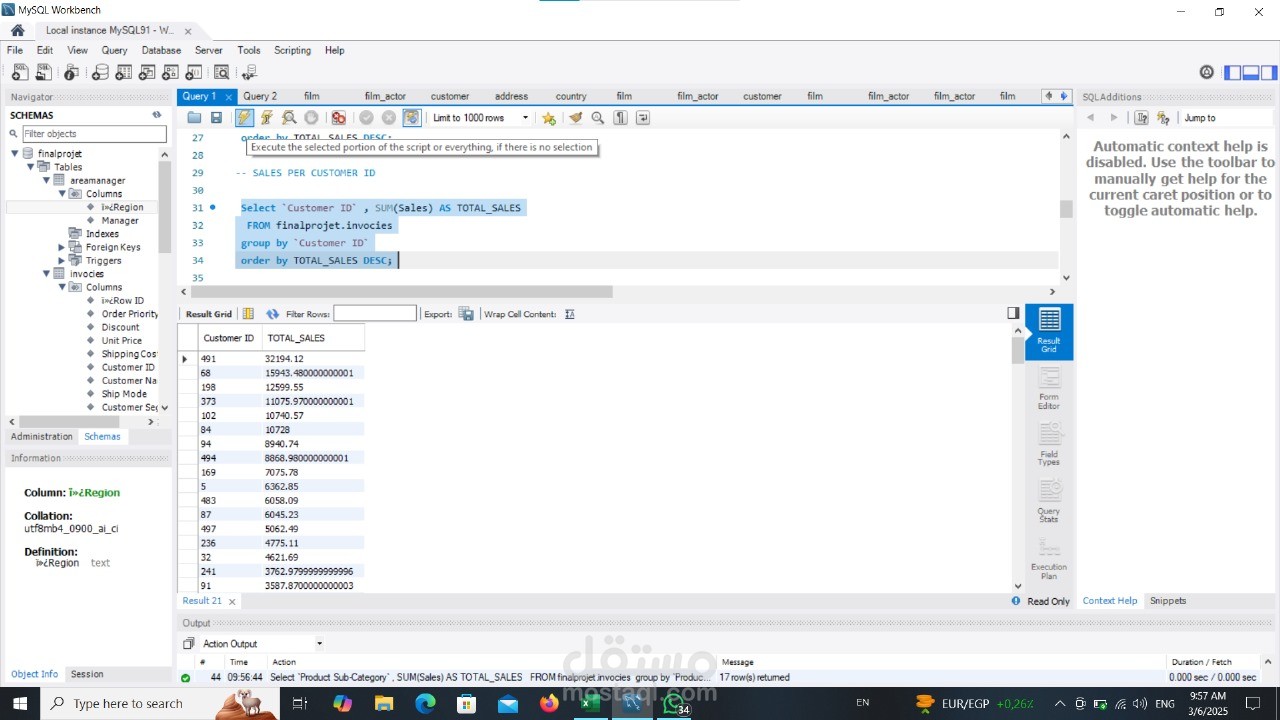1280x720 pixels.
Task: Click the refresh icon in result grid bar
Action: [x=272, y=314]
